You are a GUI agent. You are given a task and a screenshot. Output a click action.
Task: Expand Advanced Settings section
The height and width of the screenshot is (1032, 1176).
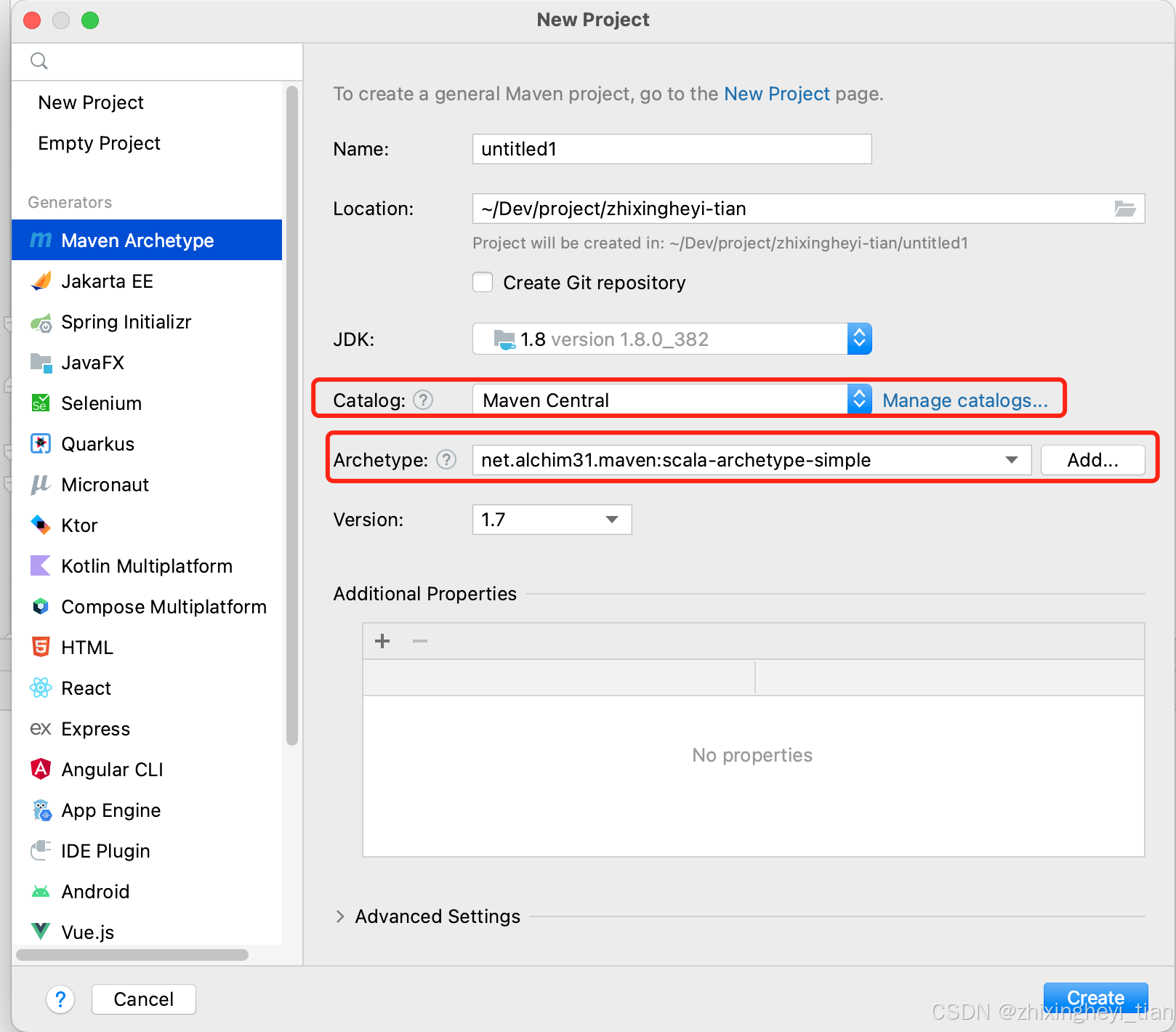pyautogui.click(x=340, y=916)
